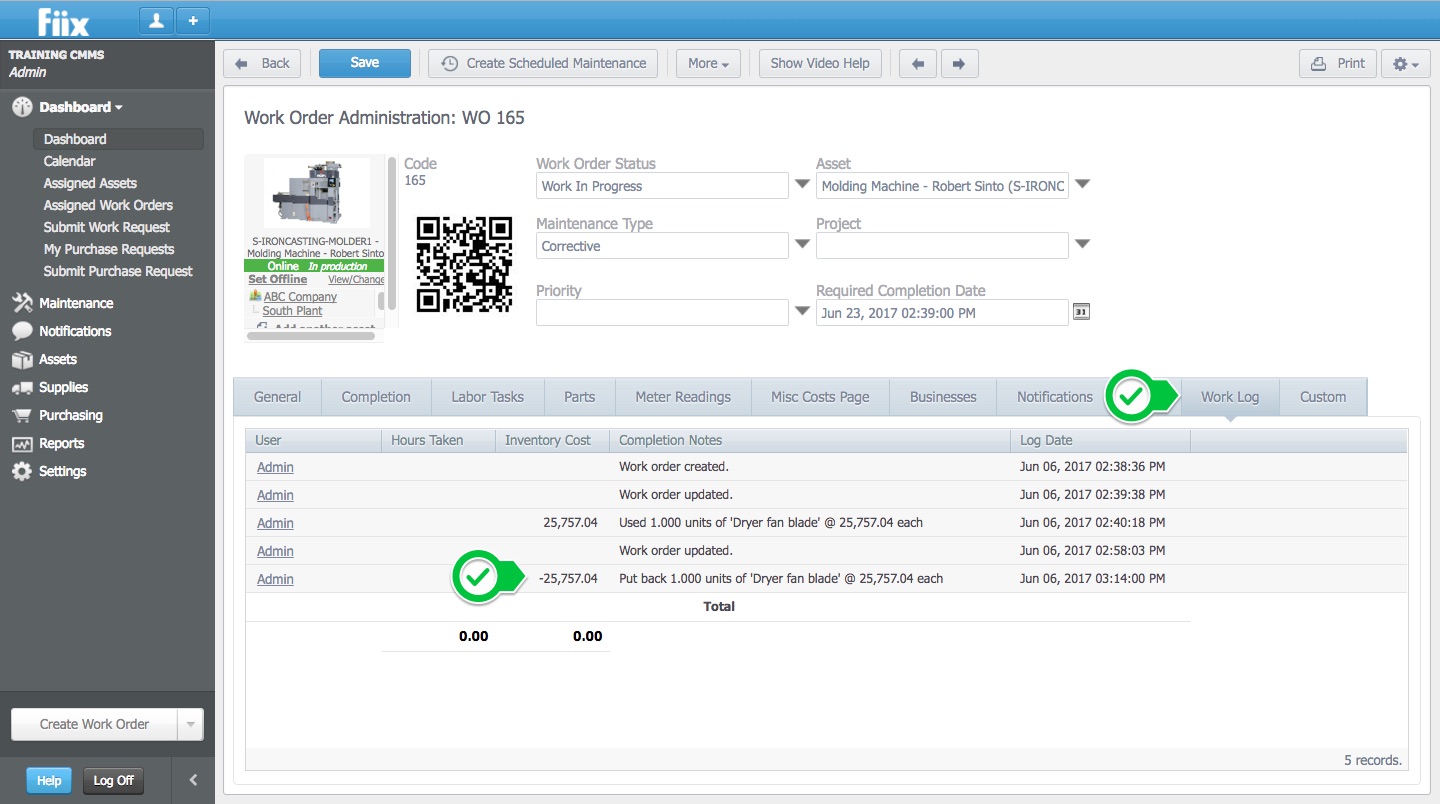Image resolution: width=1440 pixels, height=804 pixels.
Task: Click the Supplies truck icon
Action: (x=22, y=387)
